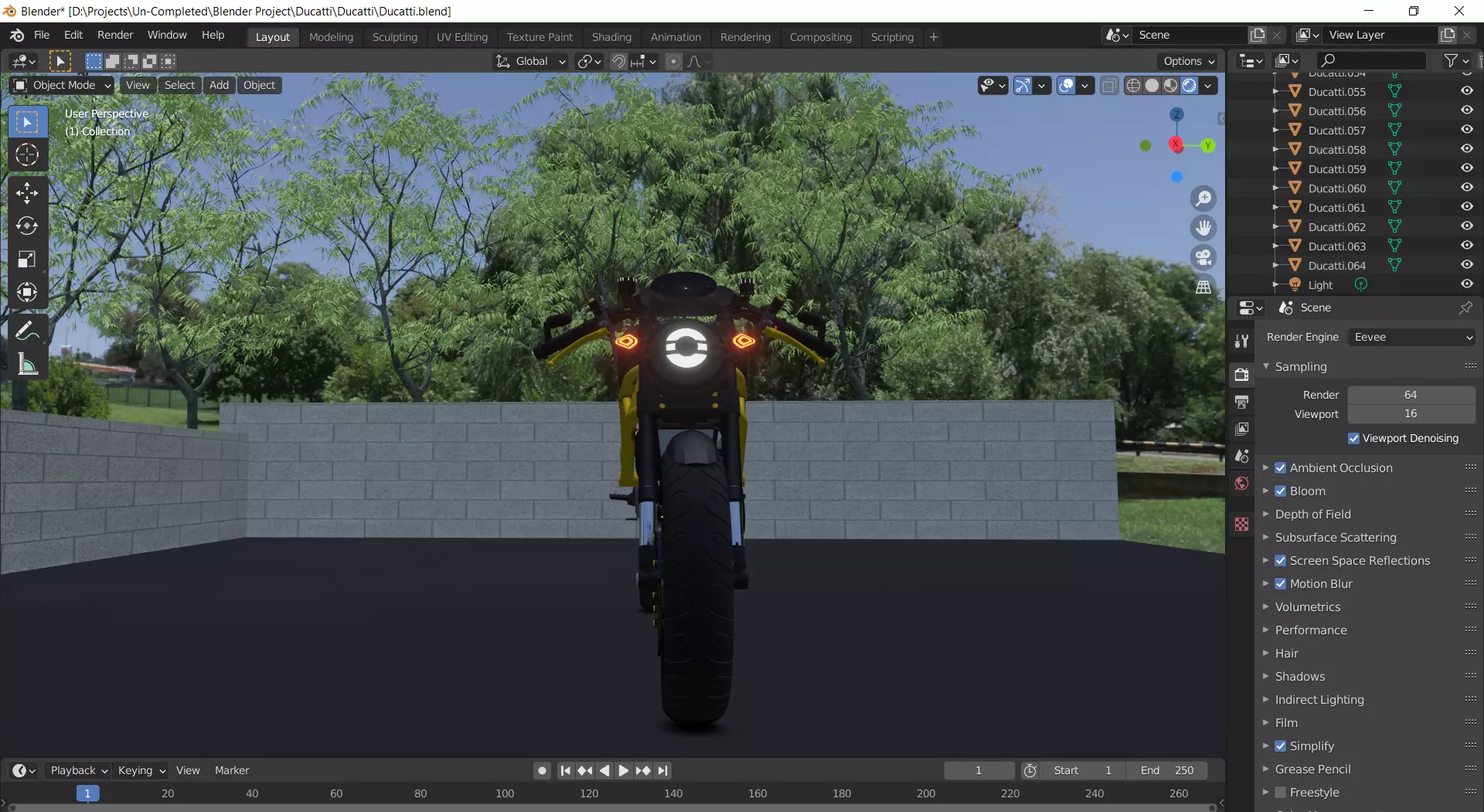Switch perspective/orthographic grid icon
The height and width of the screenshot is (812, 1484).
(1203, 287)
